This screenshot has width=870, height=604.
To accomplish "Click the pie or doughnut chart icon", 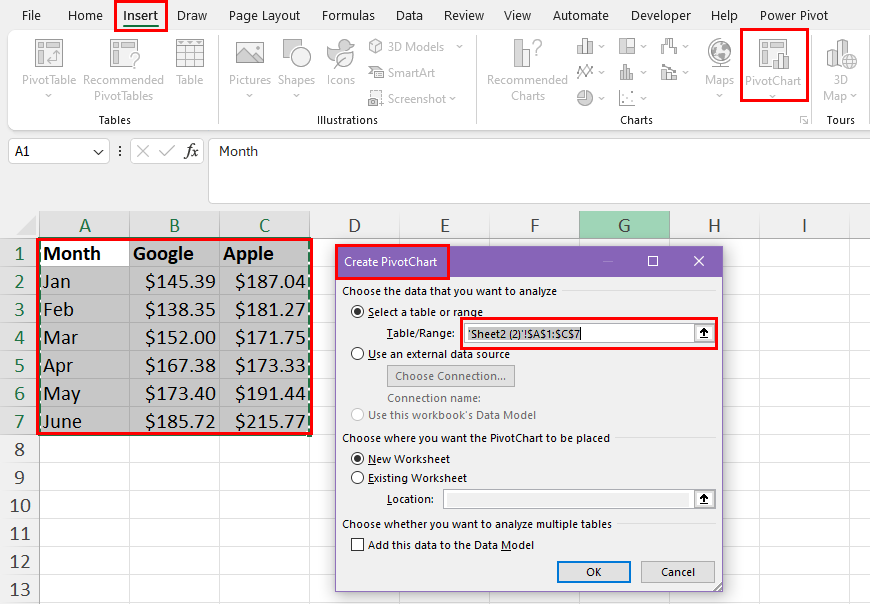I will (585, 98).
